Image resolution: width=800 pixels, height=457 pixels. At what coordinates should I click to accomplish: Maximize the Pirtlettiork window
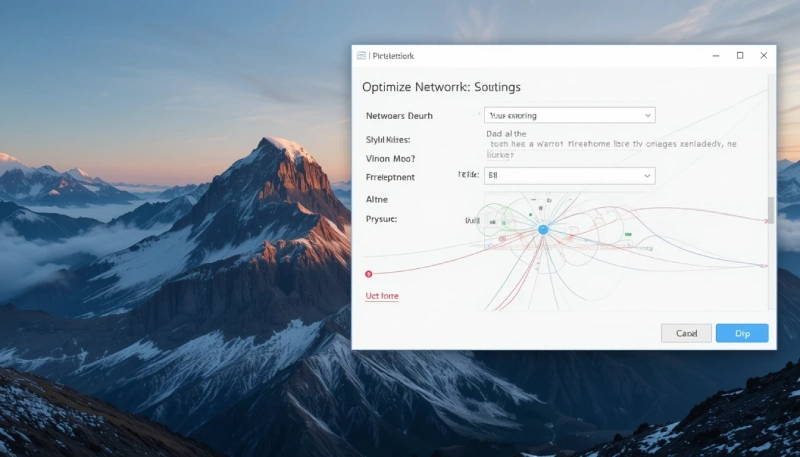tap(740, 56)
